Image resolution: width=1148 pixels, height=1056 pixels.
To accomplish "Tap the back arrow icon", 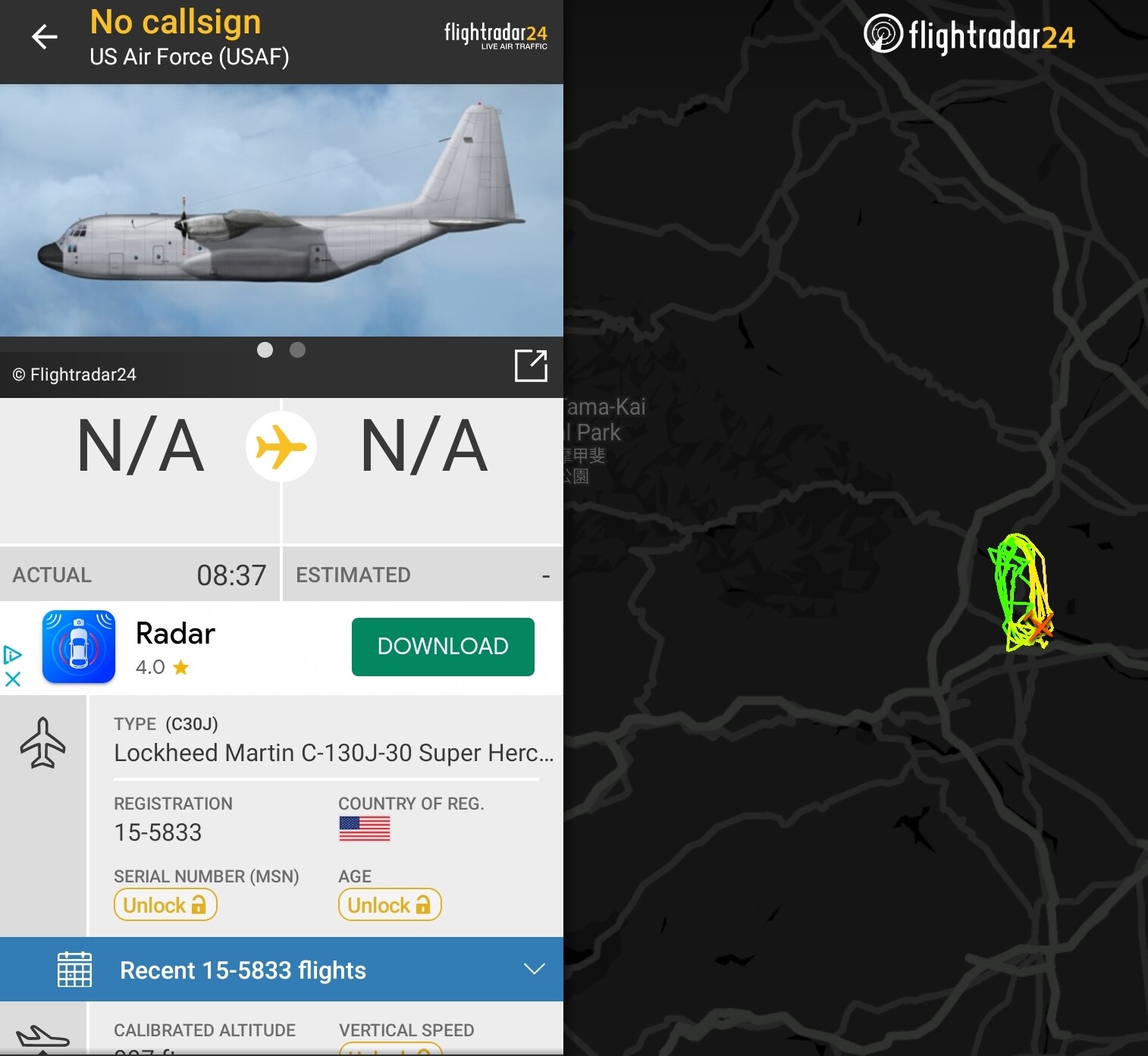I will pyautogui.click(x=44, y=36).
